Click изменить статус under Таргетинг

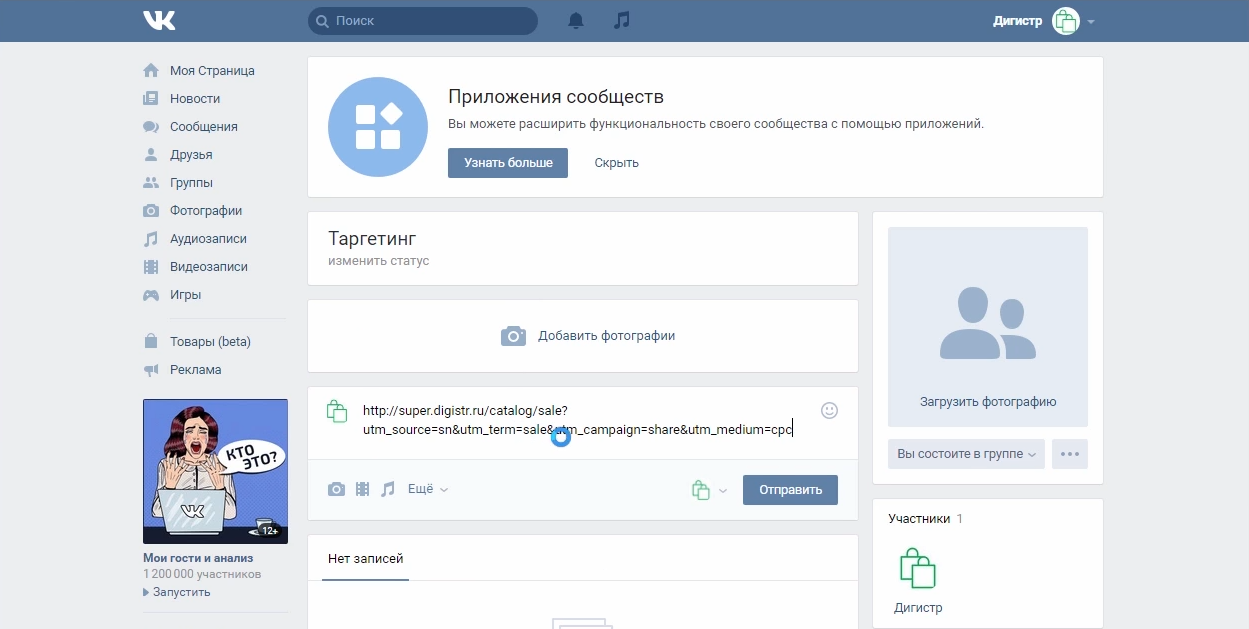coord(378,261)
